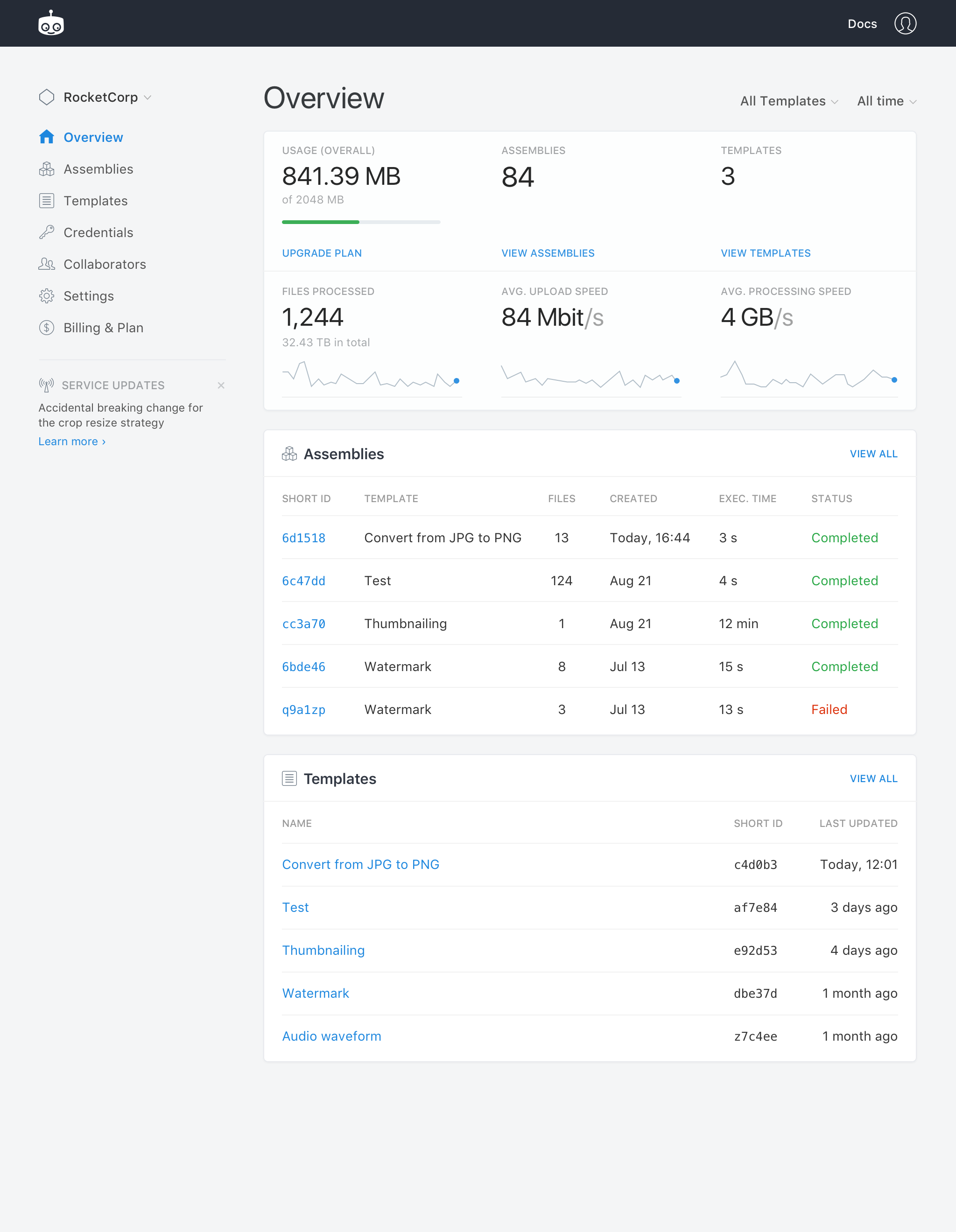Open assembly 6d1518
956x1232 pixels.
303,538
